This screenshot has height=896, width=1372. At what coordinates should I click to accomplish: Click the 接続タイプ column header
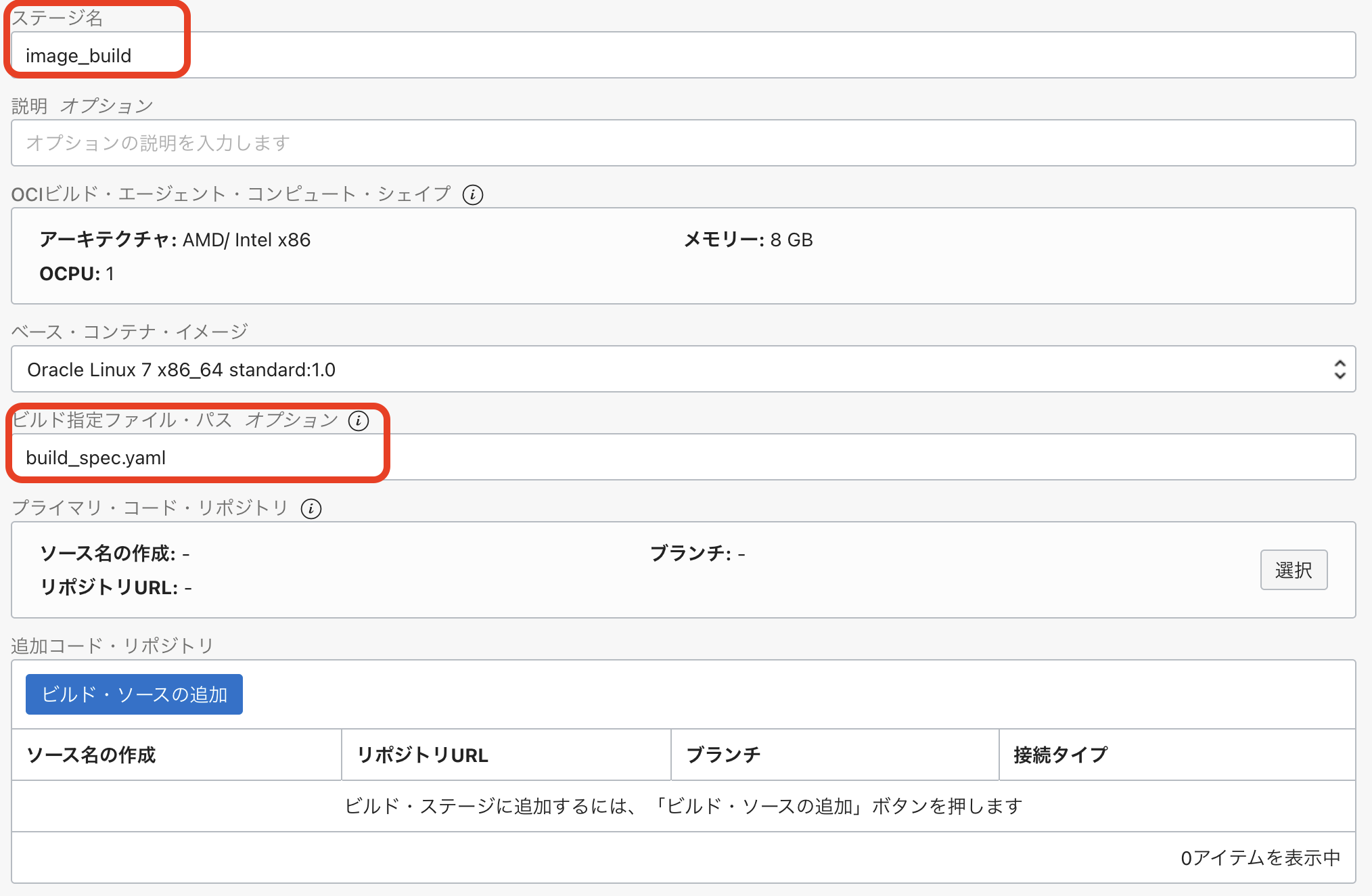1060,755
